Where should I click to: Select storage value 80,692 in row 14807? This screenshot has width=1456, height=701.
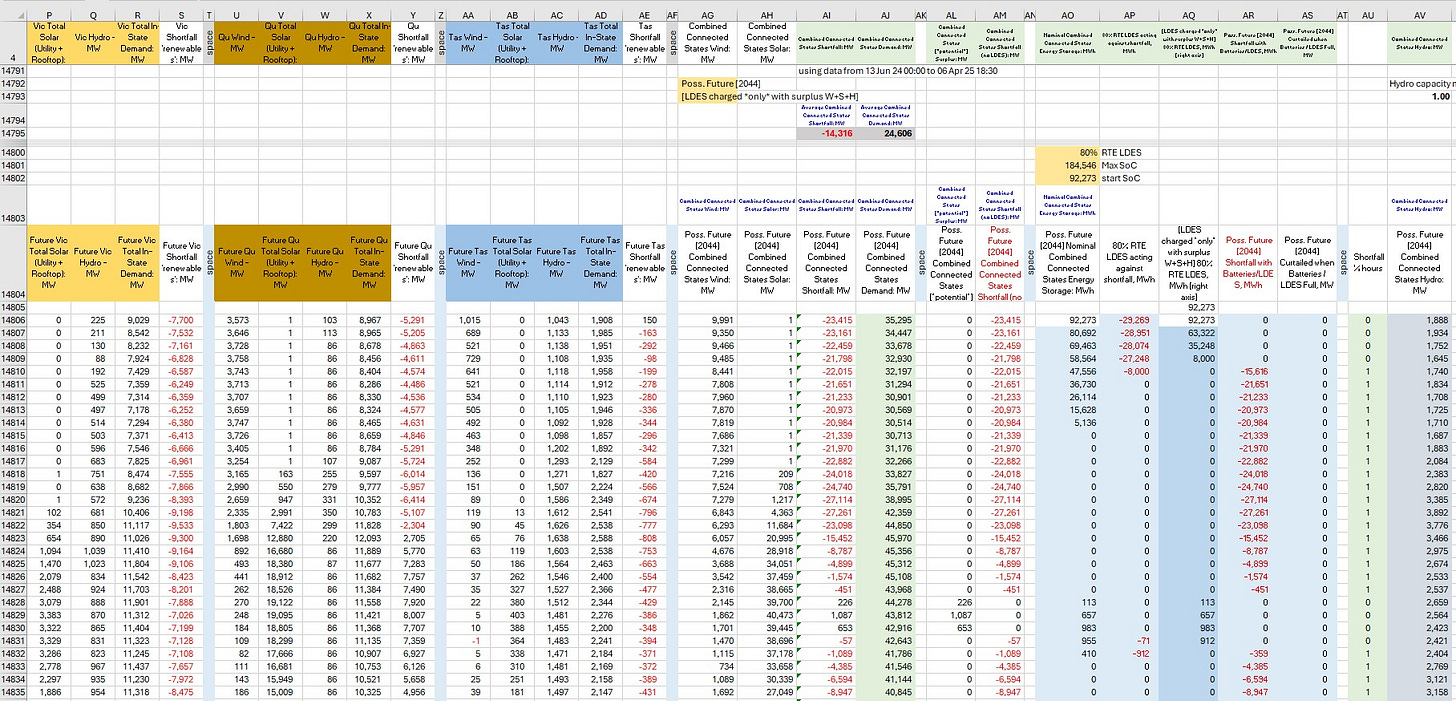[1068, 331]
